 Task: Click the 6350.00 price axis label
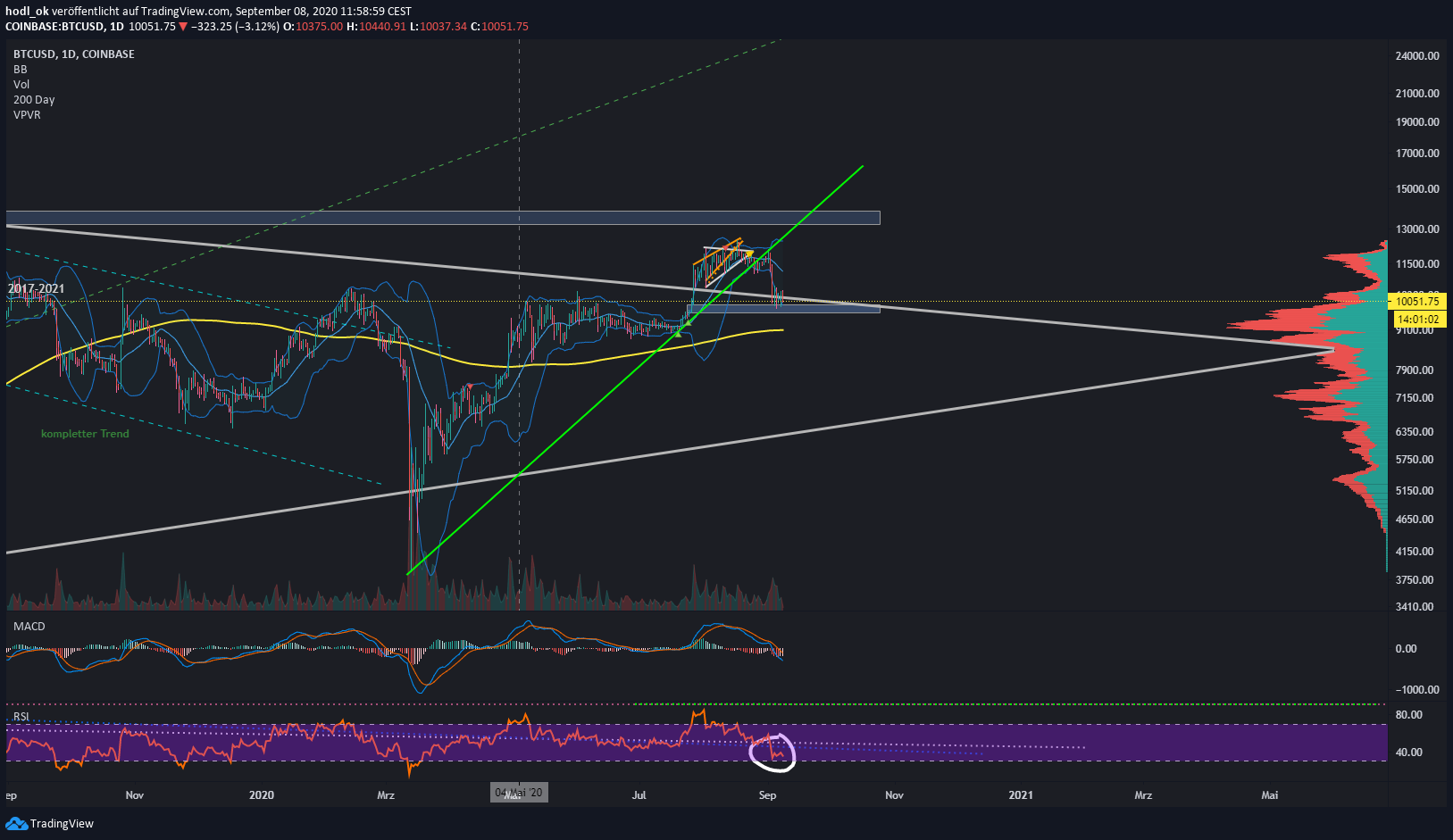1415,432
